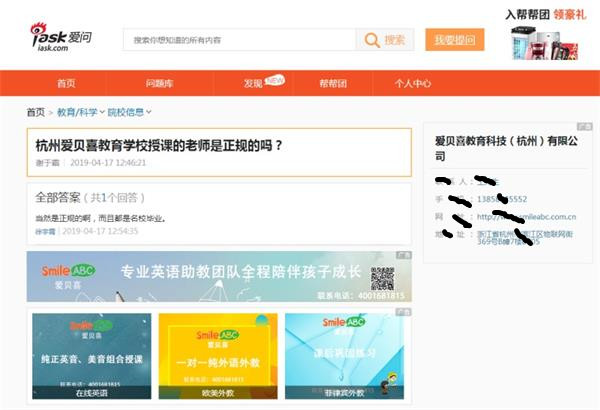Open the 入帮帮团 领豪礼 promo banner
The height and width of the screenshot is (410, 600).
tap(545, 35)
